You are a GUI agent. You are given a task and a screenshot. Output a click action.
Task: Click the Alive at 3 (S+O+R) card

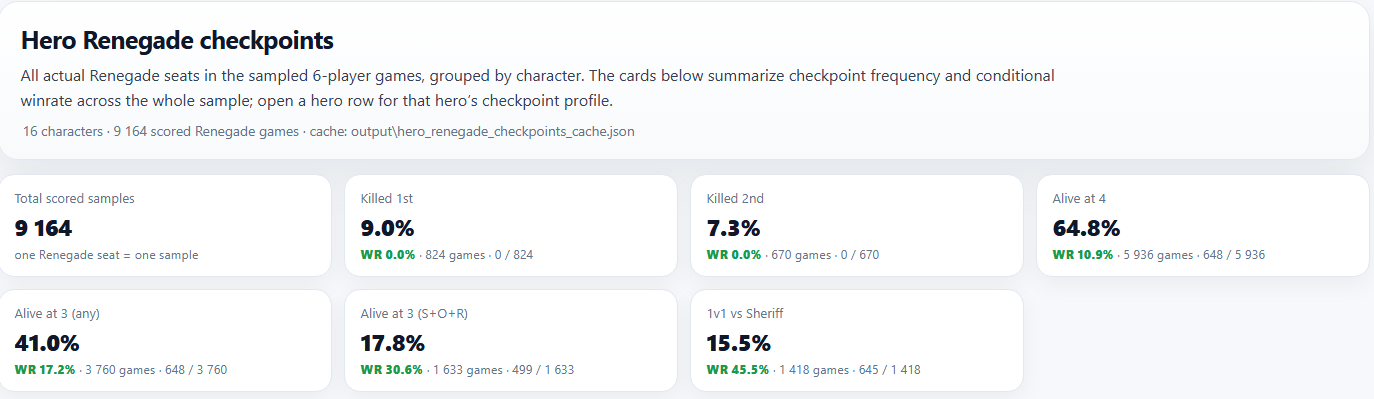pyautogui.click(x=511, y=341)
